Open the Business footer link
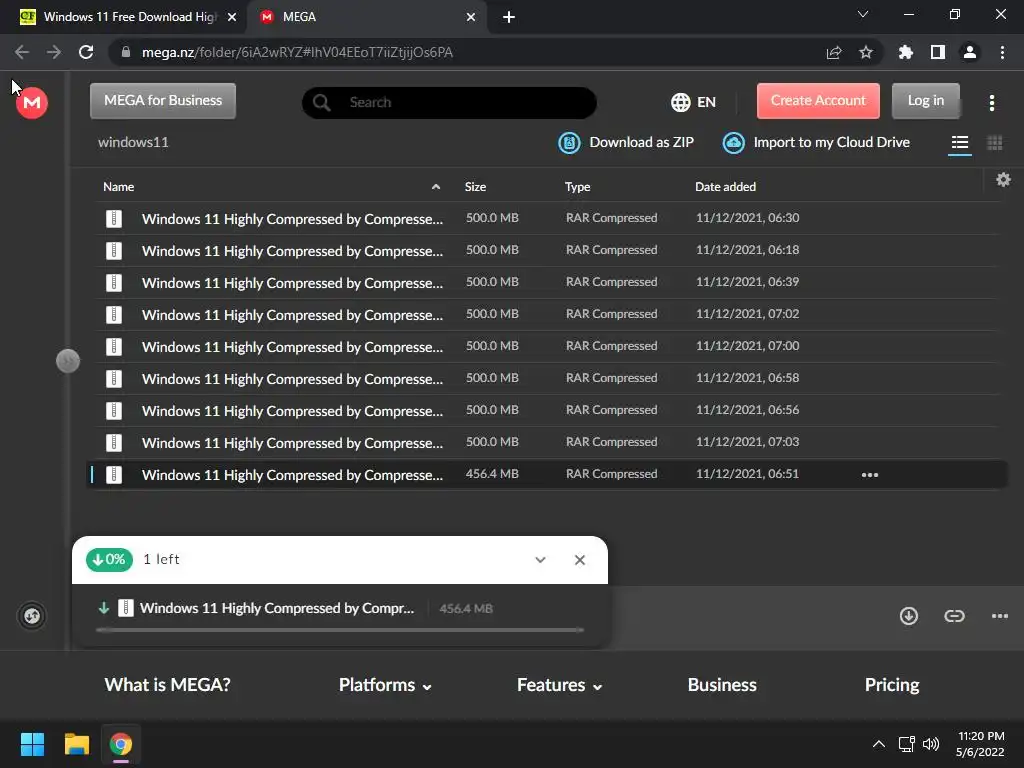This screenshot has height=768, width=1024. point(722,685)
